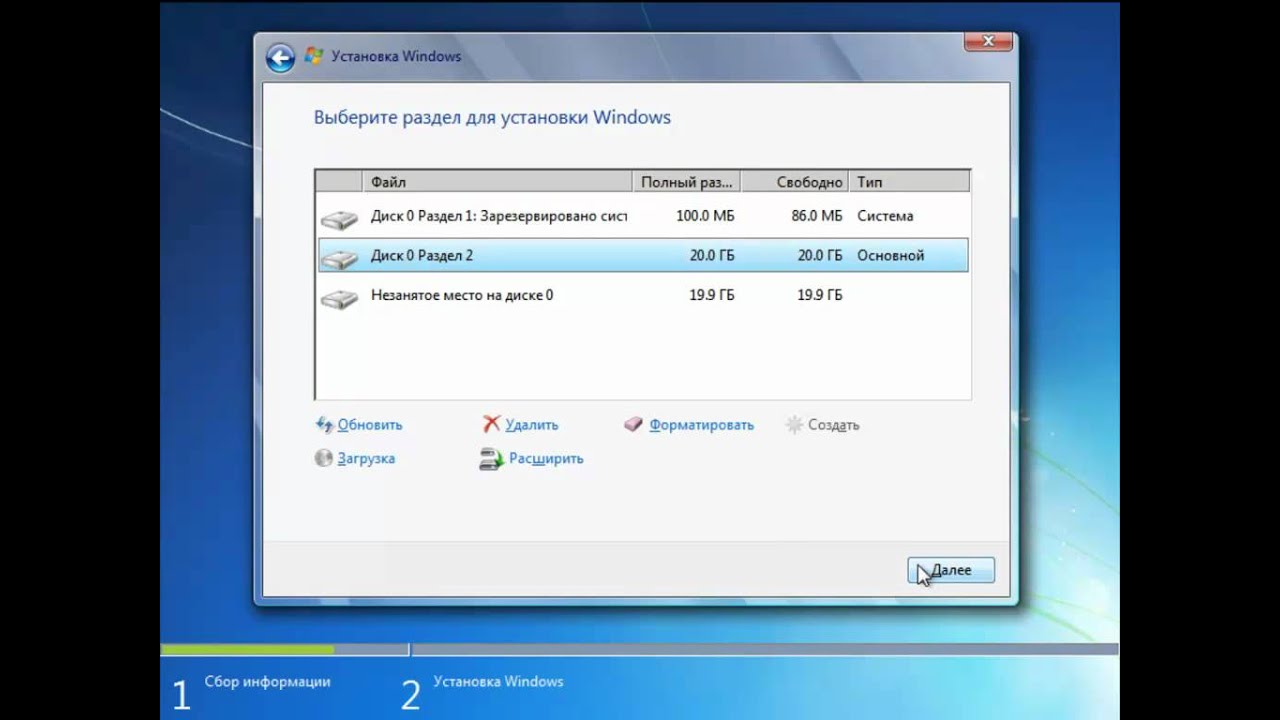1280x720 pixels.
Task: Select Незанятое место на диске 0
Action: [643, 295]
